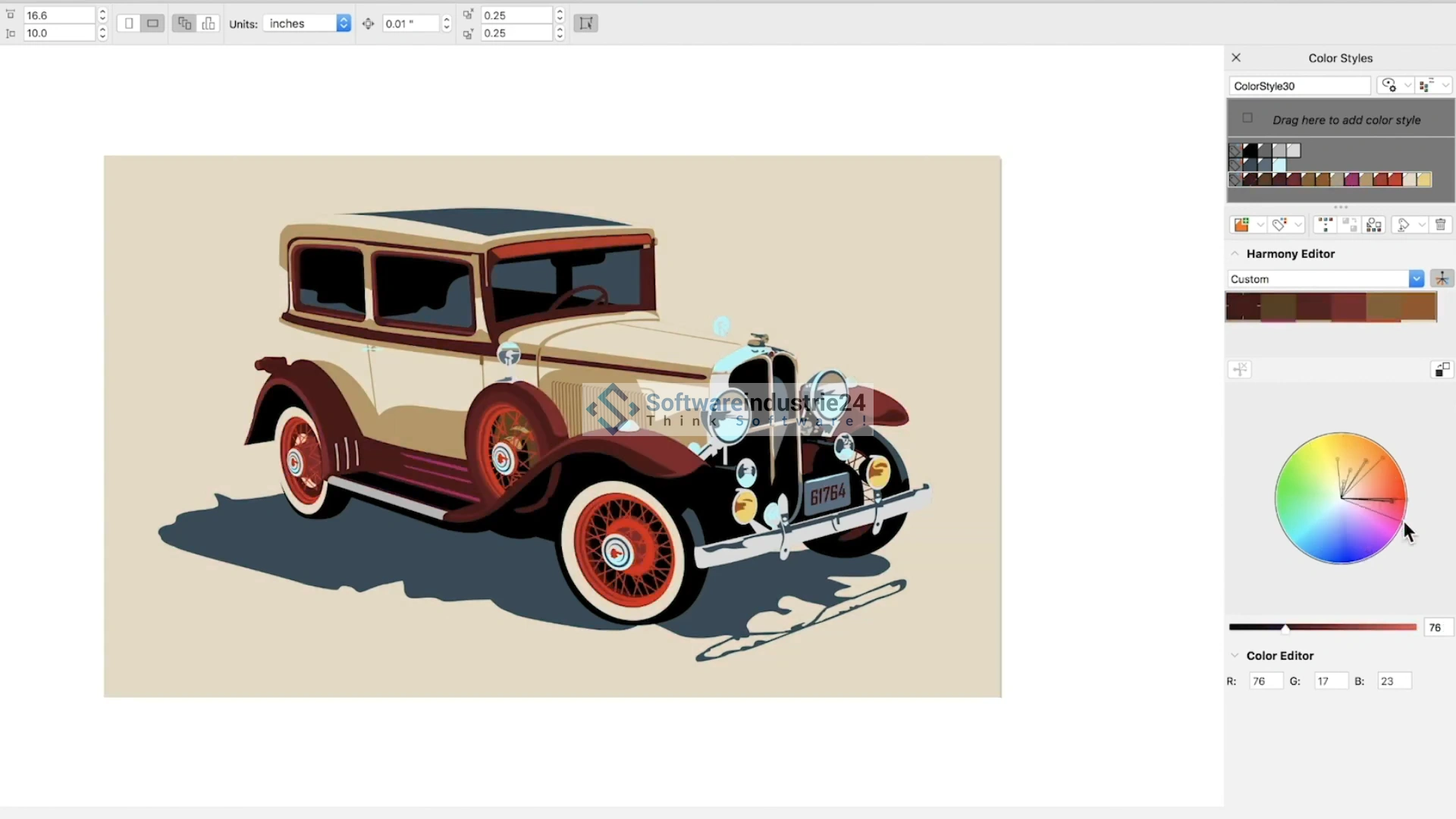Click the treat as filled toolbar button

click(x=585, y=24)
